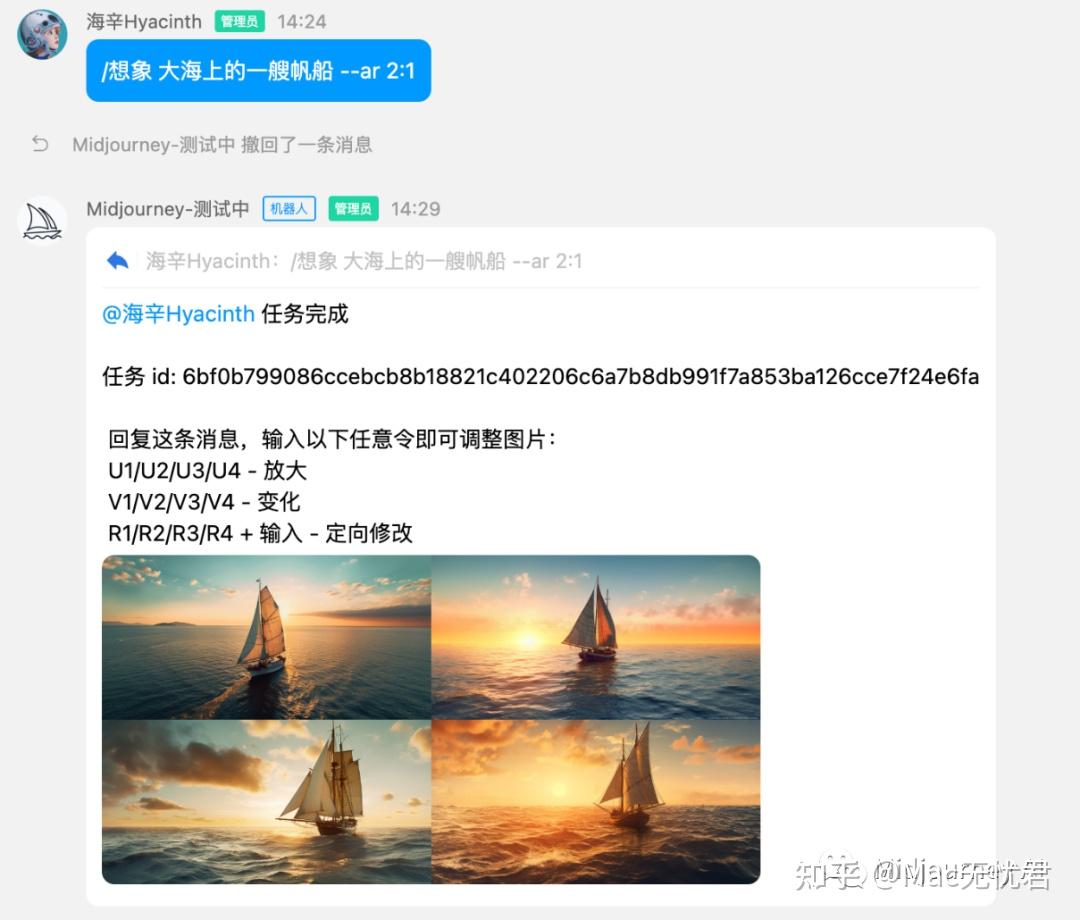The height and width of the screenshot is (920, 1080).
Task: Click the quoted message 海辛Hyacinth: /想象
Action: [364, 261]
